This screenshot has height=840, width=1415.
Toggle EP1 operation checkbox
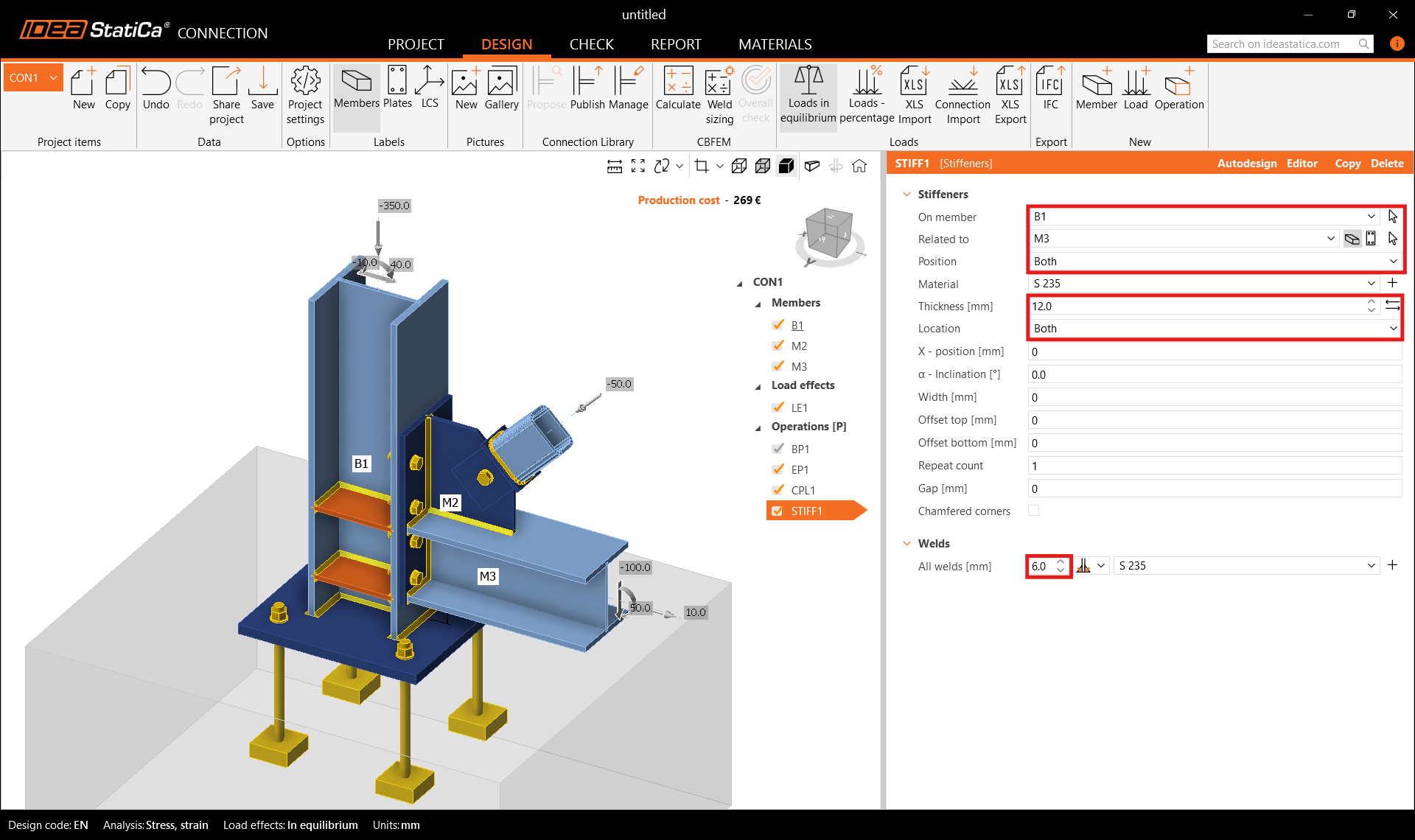tap(778, 469)
